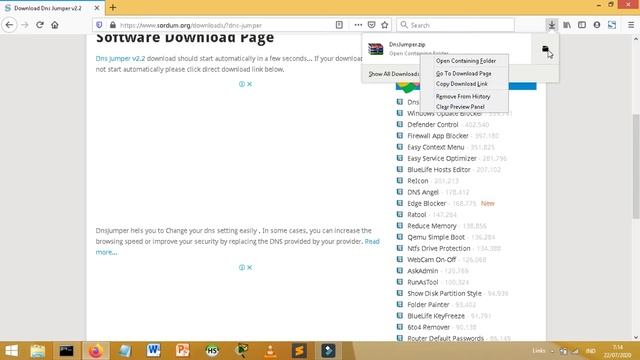Screen dimensions: 640x360
Task: Open the Dns Jumper v2.2 link
Action: tap(120, 58)
